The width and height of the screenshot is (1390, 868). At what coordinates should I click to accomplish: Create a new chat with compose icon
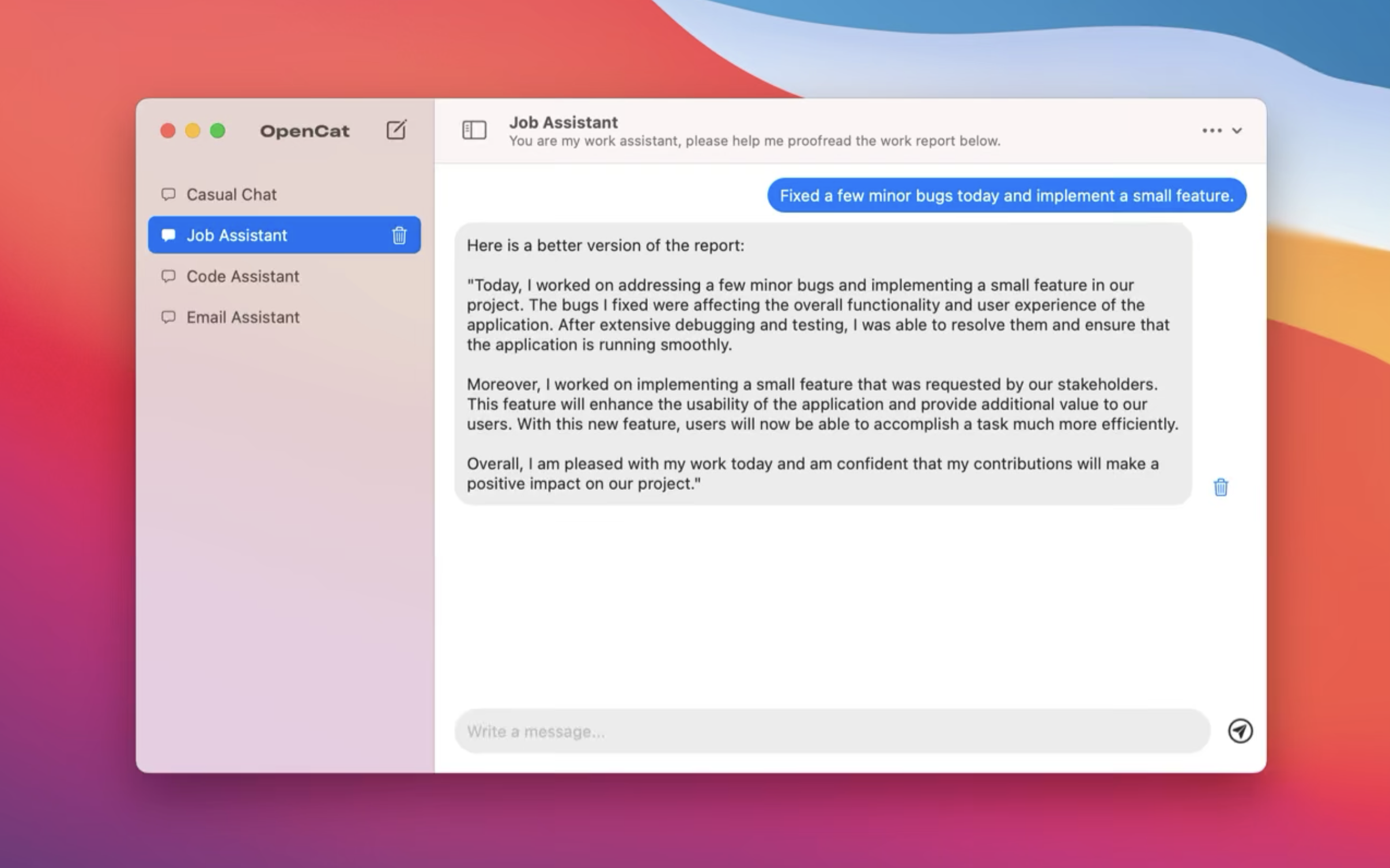click(x=396, y=130)
